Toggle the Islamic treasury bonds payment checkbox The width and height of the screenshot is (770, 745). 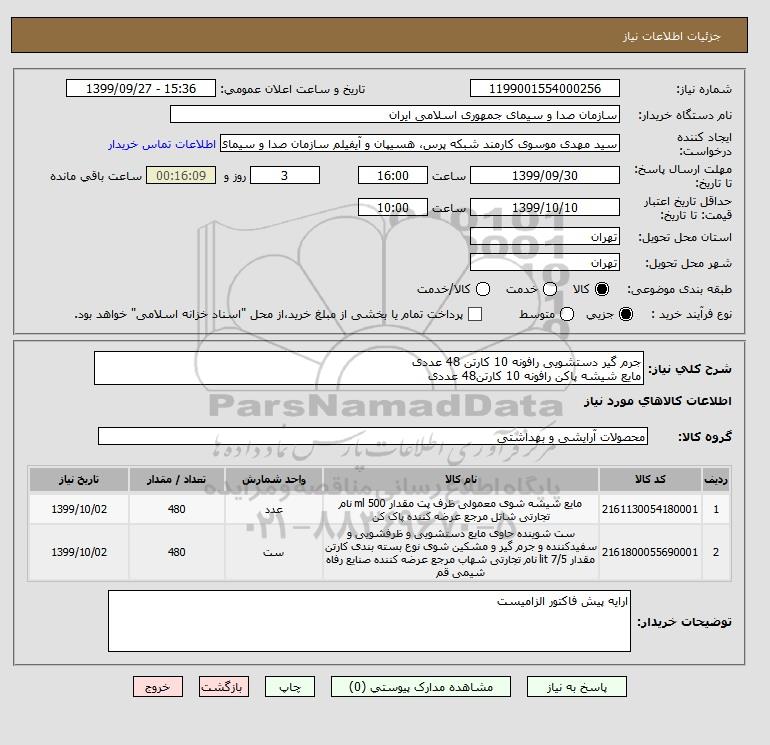(x=475, y=314)
